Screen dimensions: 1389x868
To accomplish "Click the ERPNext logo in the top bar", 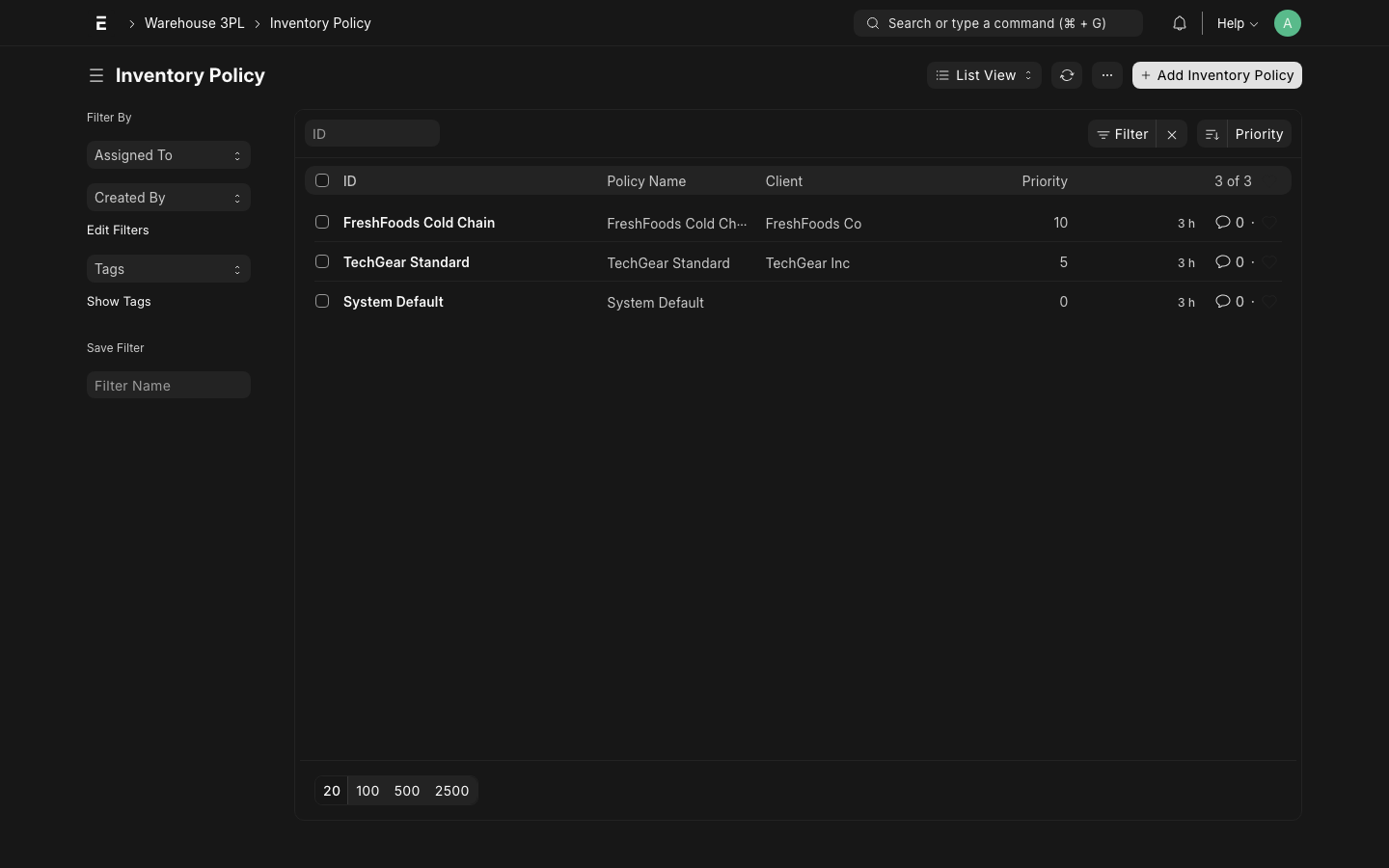I will click(101, 23).
